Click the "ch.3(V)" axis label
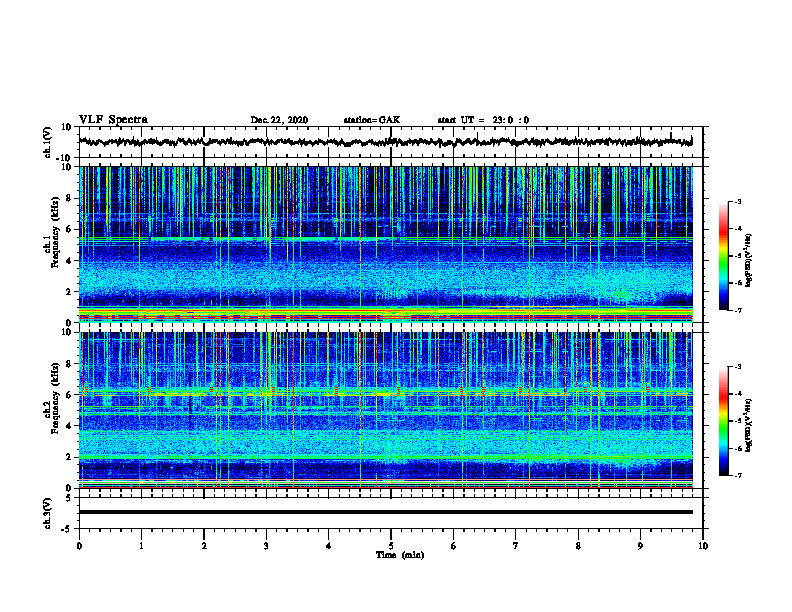Image resolution: width=792 pixels, height=612 pixels. tap(47, 513)
